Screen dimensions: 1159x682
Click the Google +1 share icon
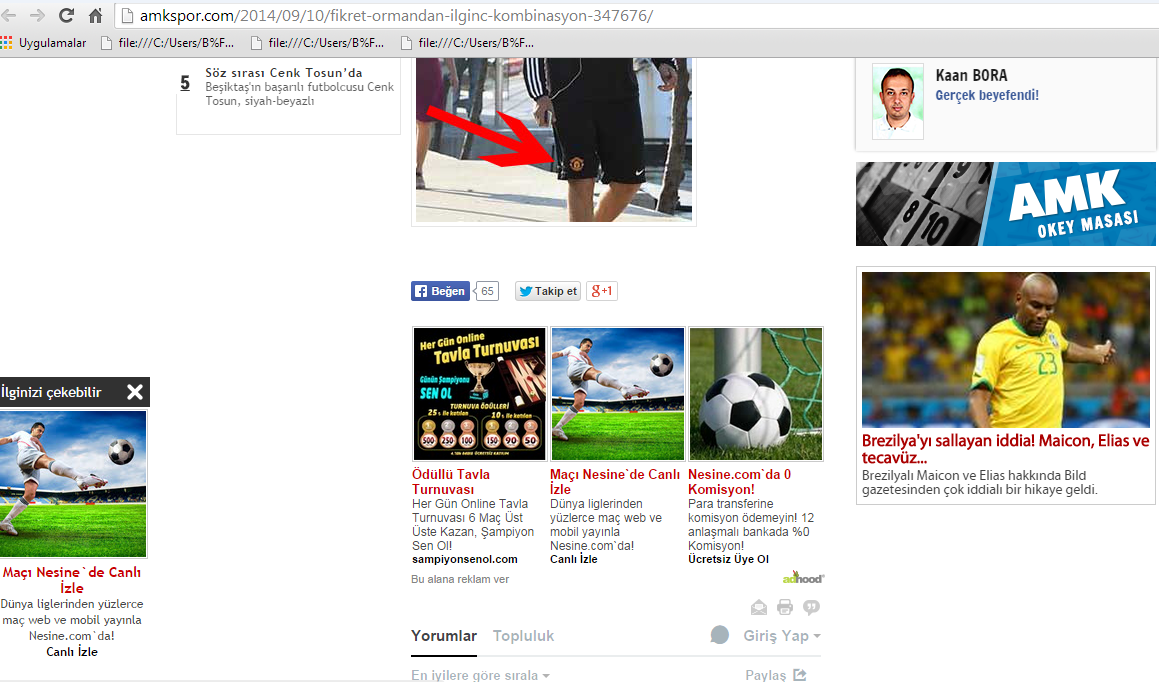point(602,291)
